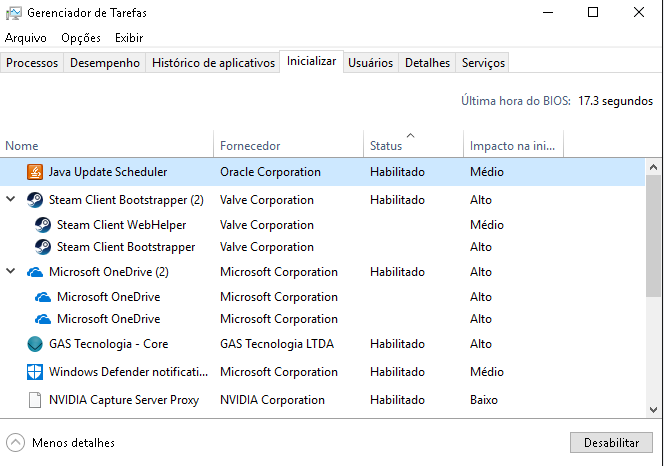Viewport: 664px width, 466px height.
Task: Click the Java Update Scheduler icon
Action: click(x=35, y=172)
